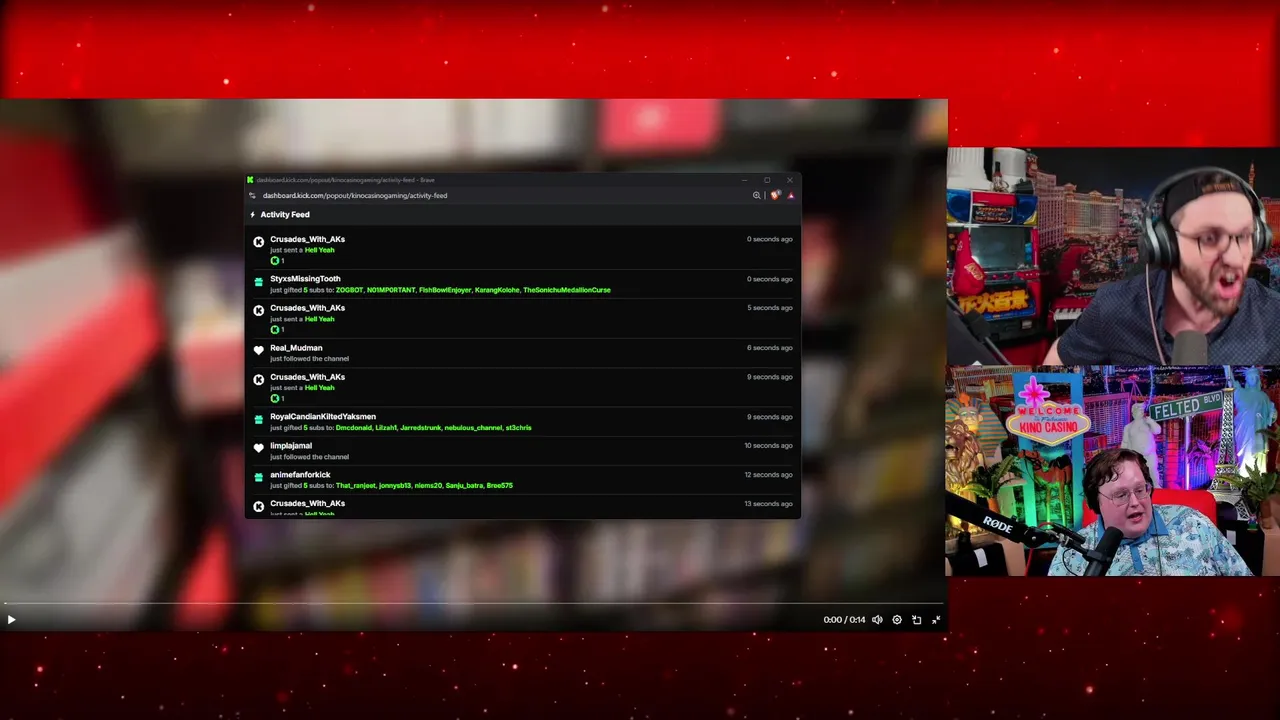Click the dashboard.kick.com address bar URL

(355, 195)
